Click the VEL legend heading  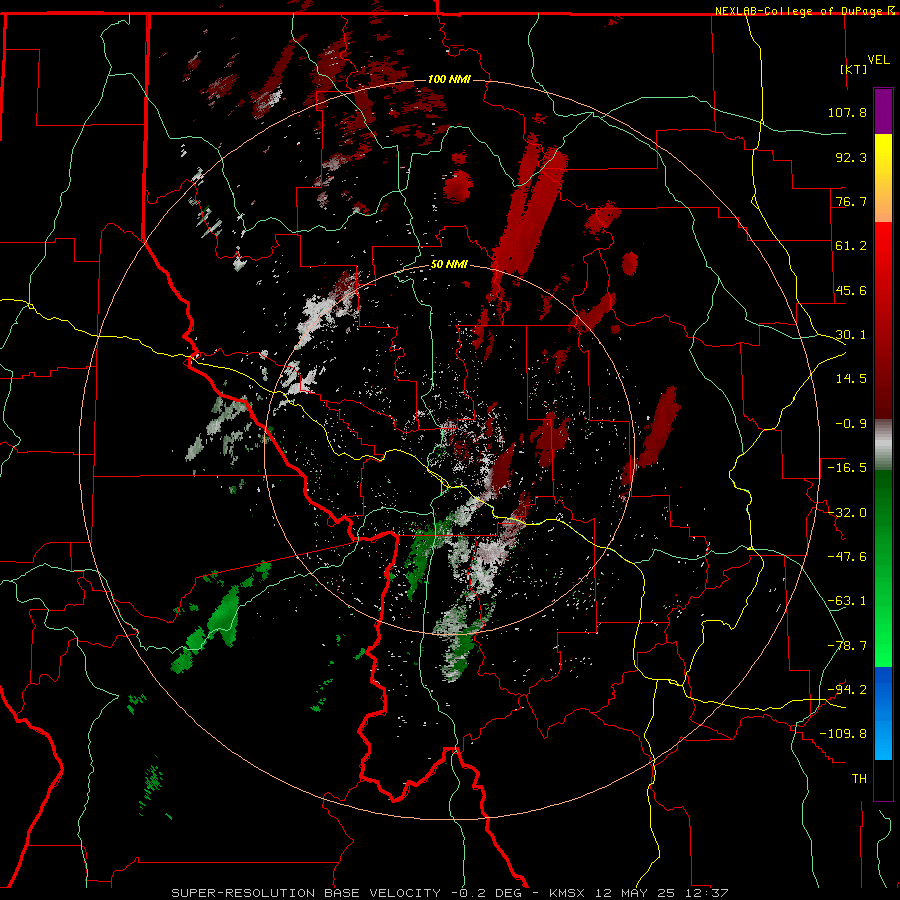coord(878,60)
